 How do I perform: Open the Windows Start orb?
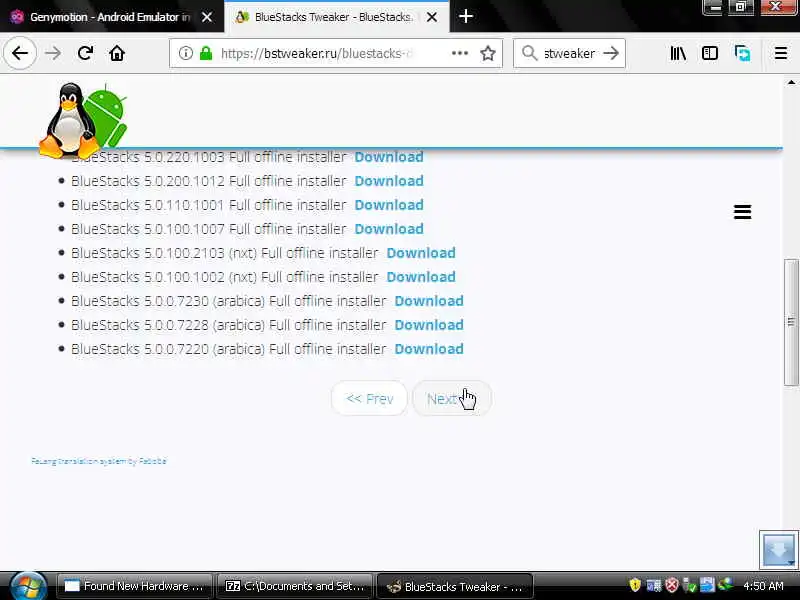point(28,586)
